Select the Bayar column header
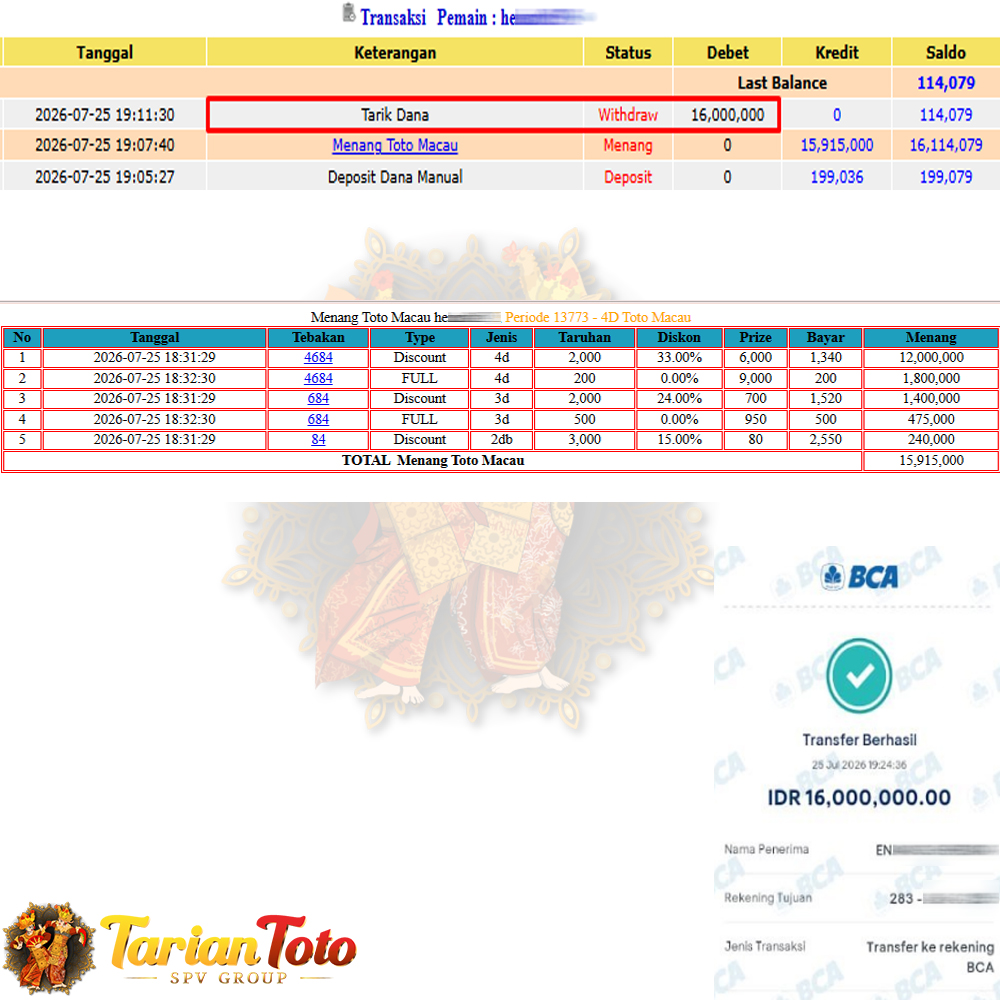1000x1000 pixels. (x=825, y=337)
